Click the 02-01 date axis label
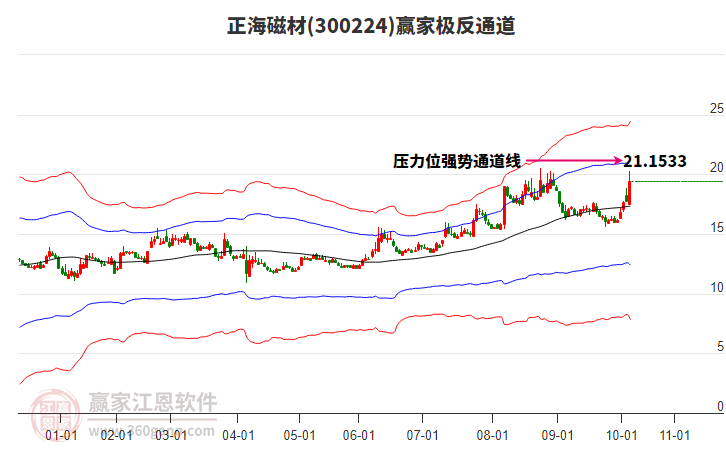Image resolution: width=726 pixels, height=450 pixels. coord(116,435)
